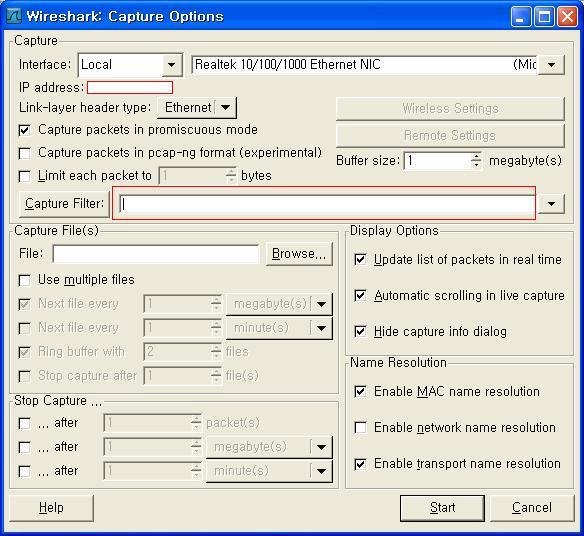Toggle Capture packets in promiscuous mode

25,130
